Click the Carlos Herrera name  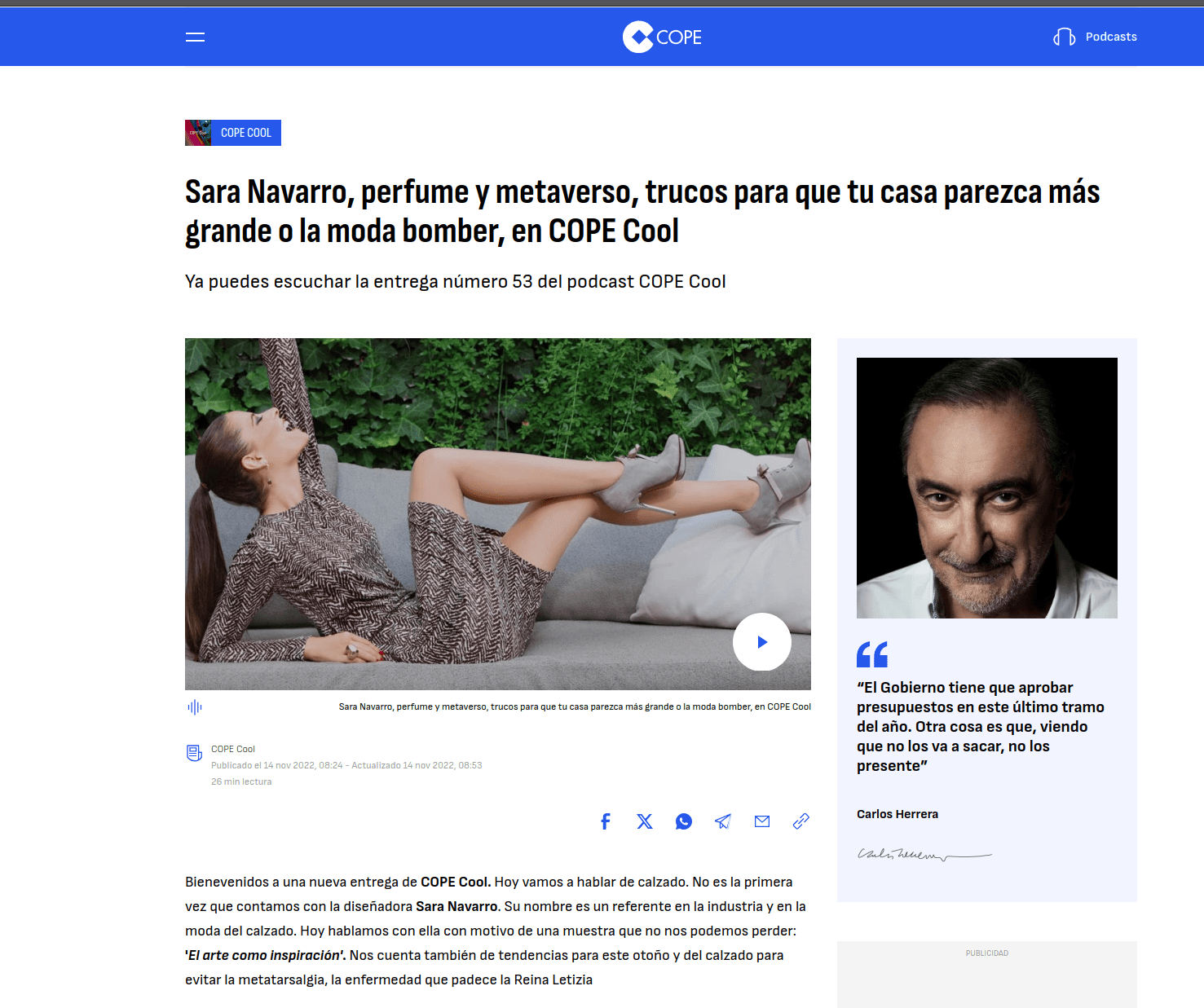point(897,814)
